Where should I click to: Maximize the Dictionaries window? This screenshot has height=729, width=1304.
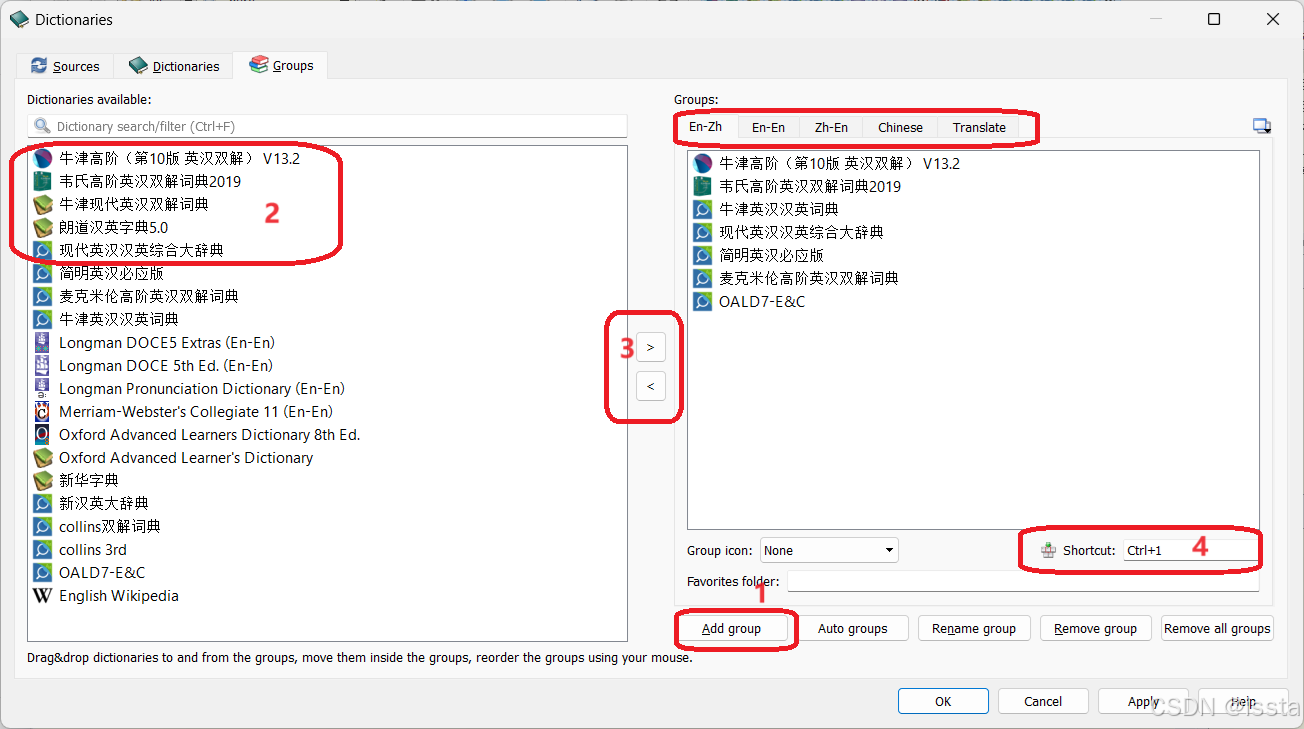pos(1214,19)
